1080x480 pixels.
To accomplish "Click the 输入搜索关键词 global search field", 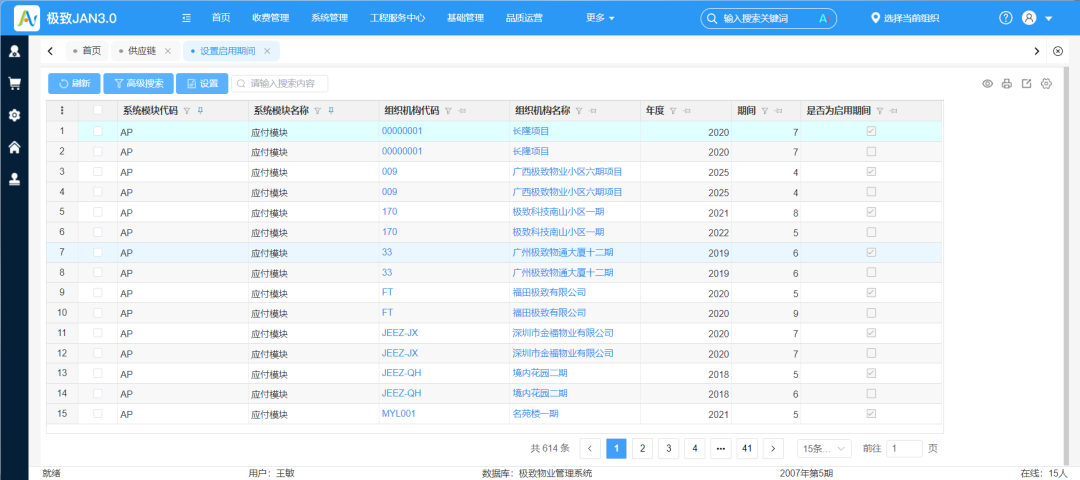I will [769, 19].
